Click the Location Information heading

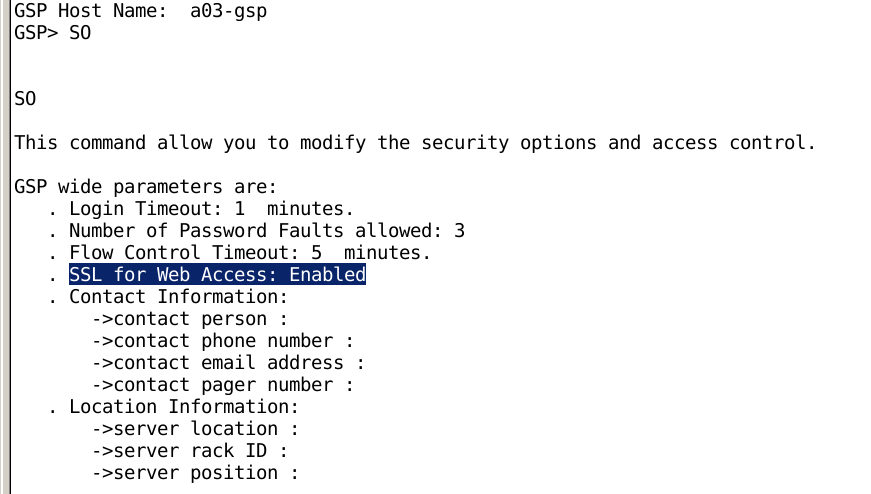(184, 407)
